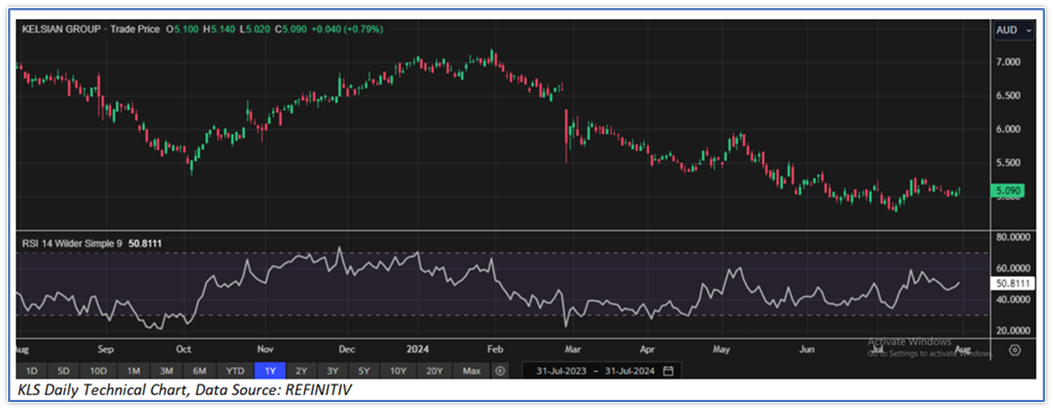Viewport: 1053px width, 410px height.
Task: Select the YTD time range
Action: [x=234, y=371]
